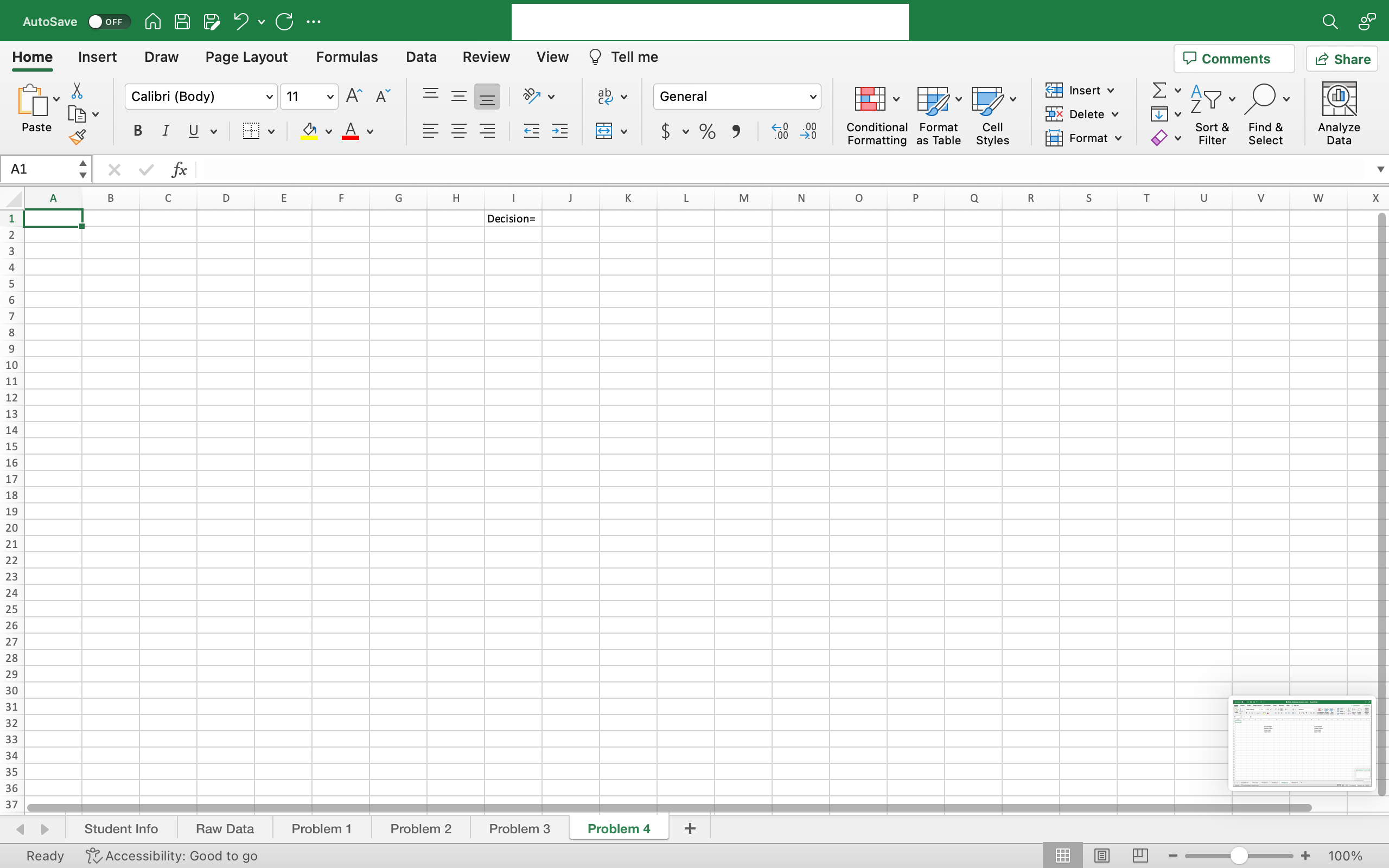Viewport: 1389px width, 868px height.
Task: Click the Format Painter brush icon
Action: [78, 138]
